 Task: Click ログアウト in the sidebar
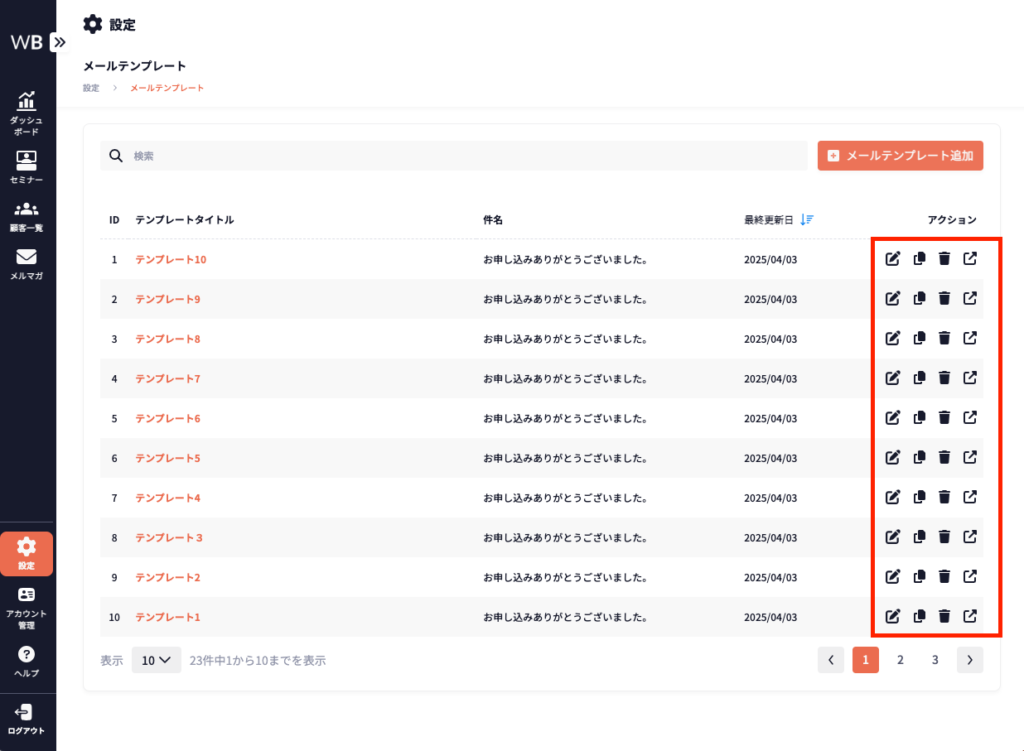(27, 719)
